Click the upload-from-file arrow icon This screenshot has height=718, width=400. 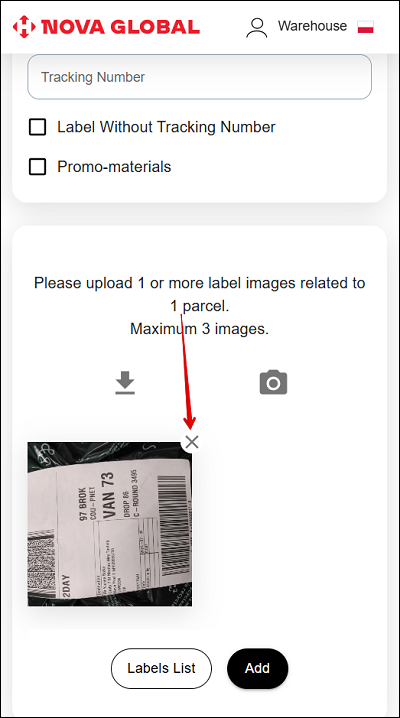point(125,382)
